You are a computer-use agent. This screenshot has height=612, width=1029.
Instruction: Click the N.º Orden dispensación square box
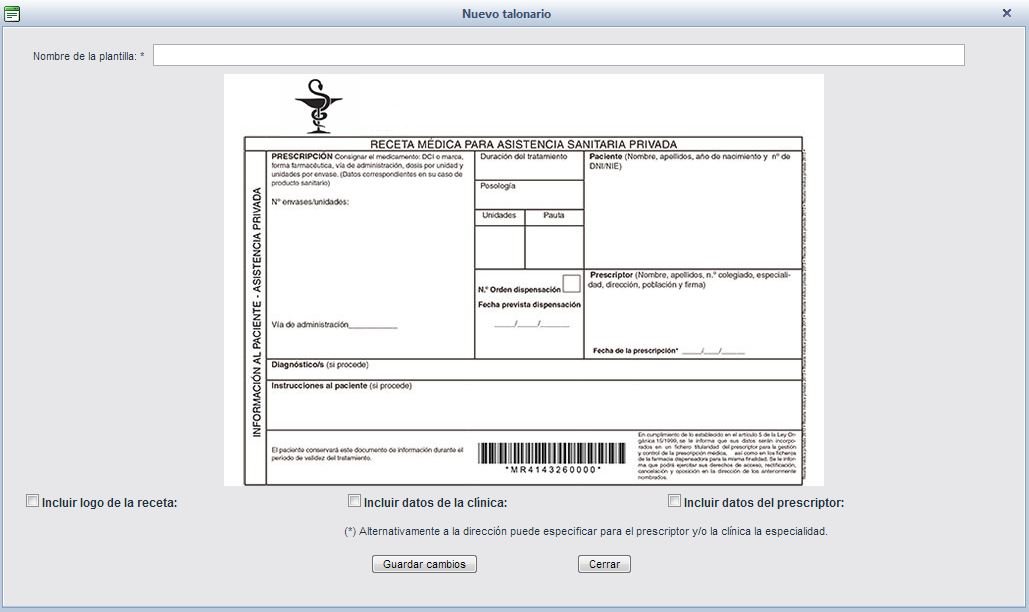(571, 284)
